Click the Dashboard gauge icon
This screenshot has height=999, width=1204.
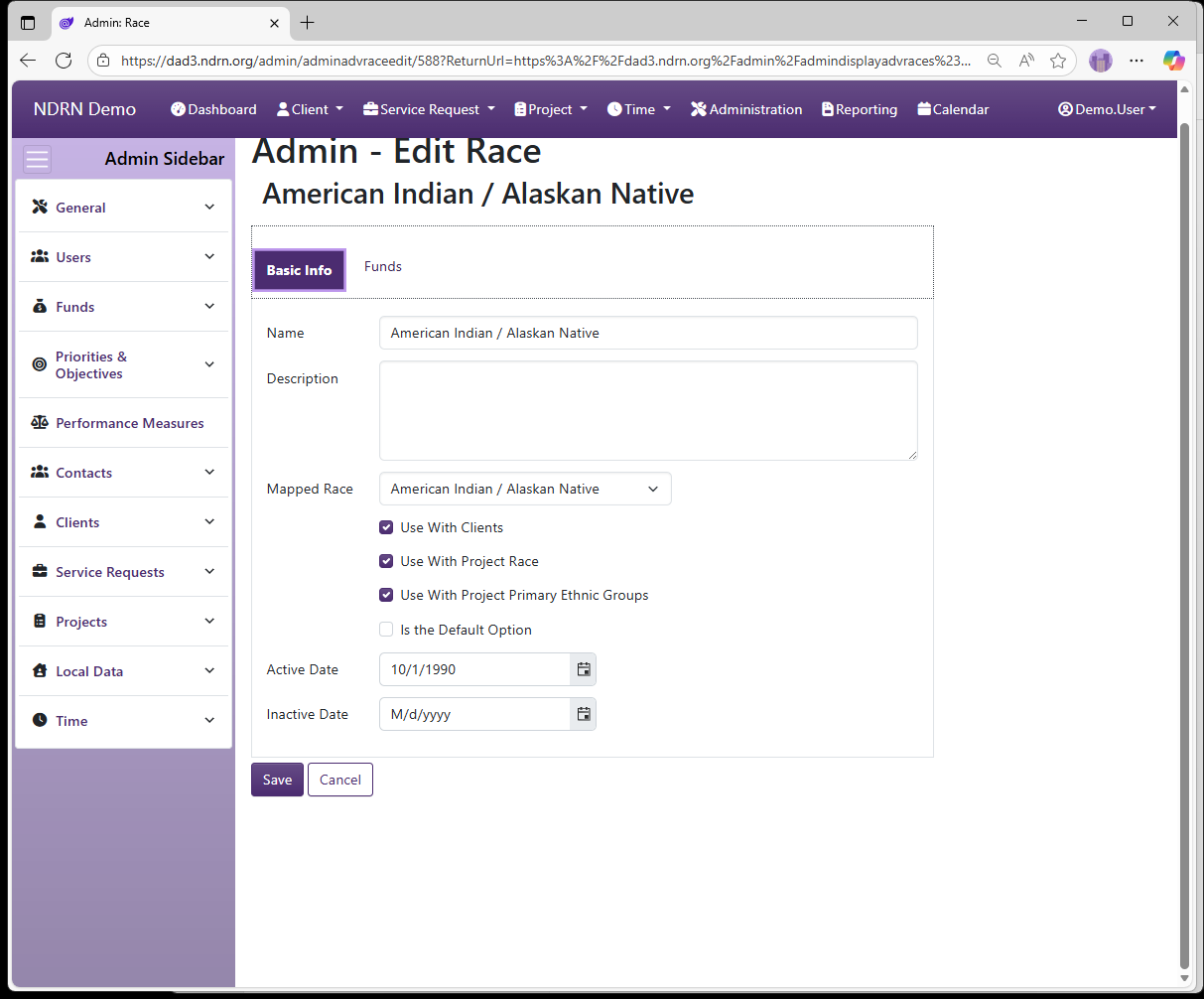[x=178, y=109]
